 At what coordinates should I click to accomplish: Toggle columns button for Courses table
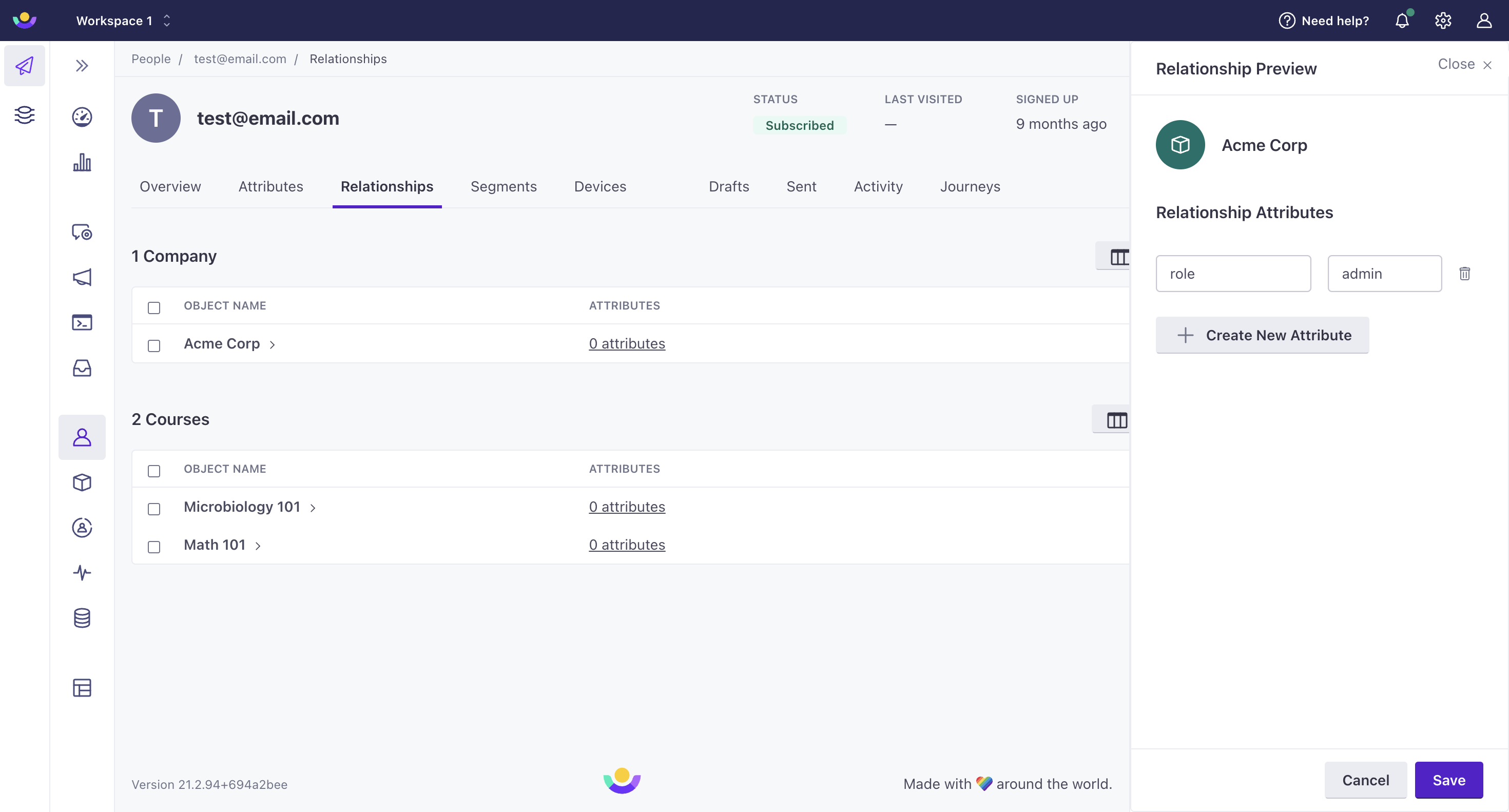click(x=1111, y=419)
